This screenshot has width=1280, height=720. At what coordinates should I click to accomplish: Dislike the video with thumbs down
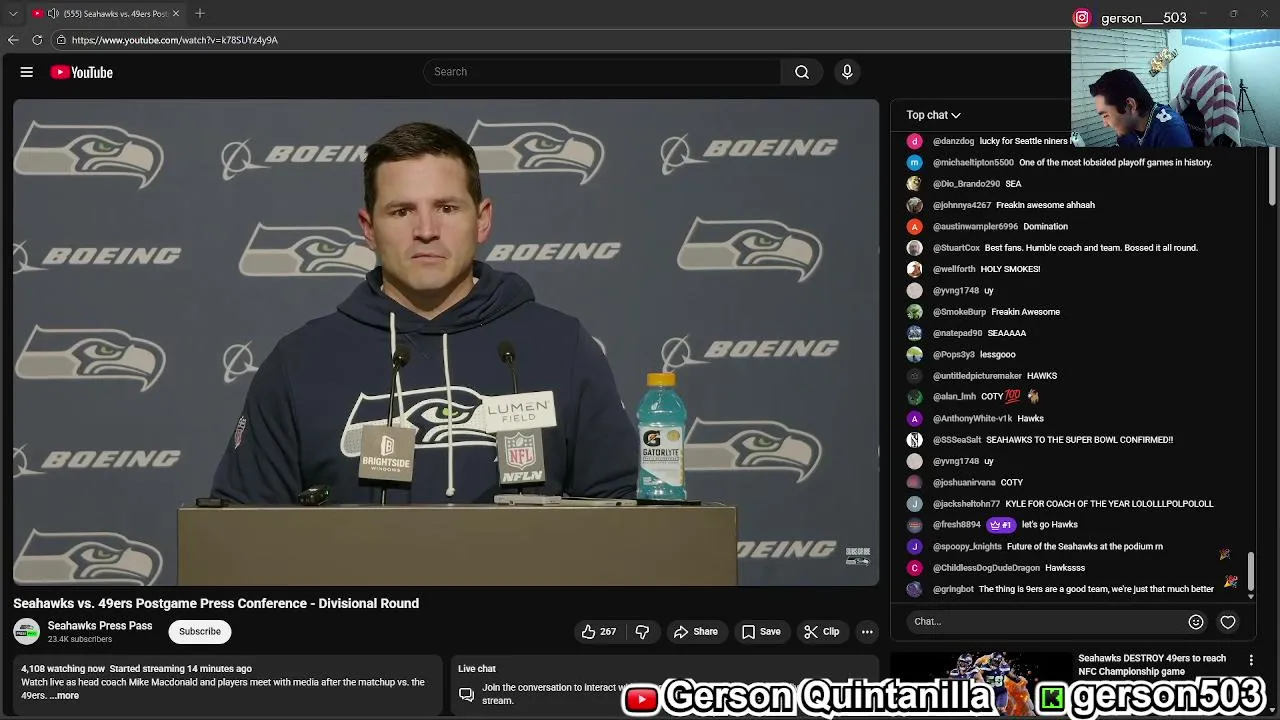point(642,632)
